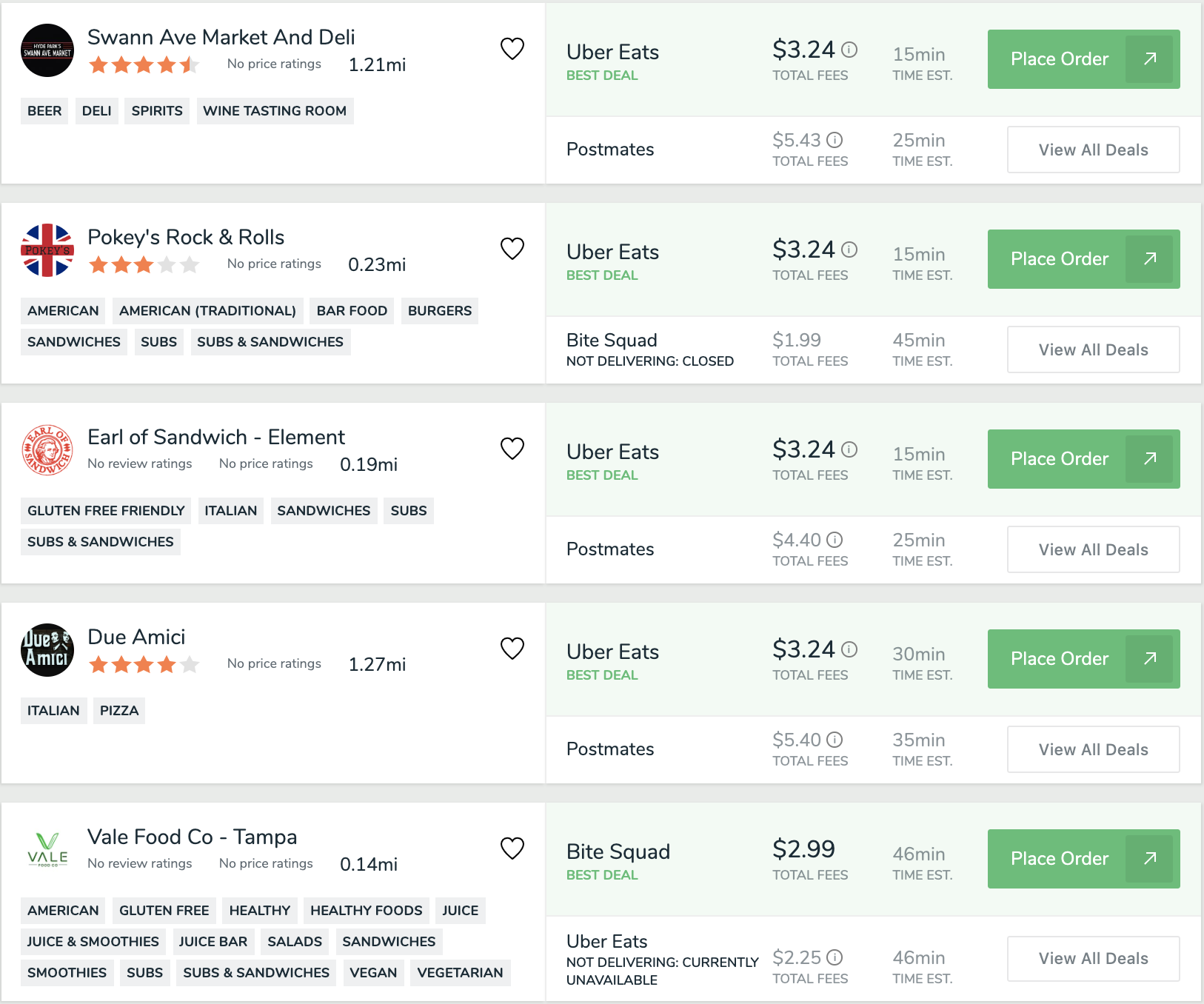Open Swann Ave Market And Deli title
Screen dimensions: 1204x1004
(221, 37)
